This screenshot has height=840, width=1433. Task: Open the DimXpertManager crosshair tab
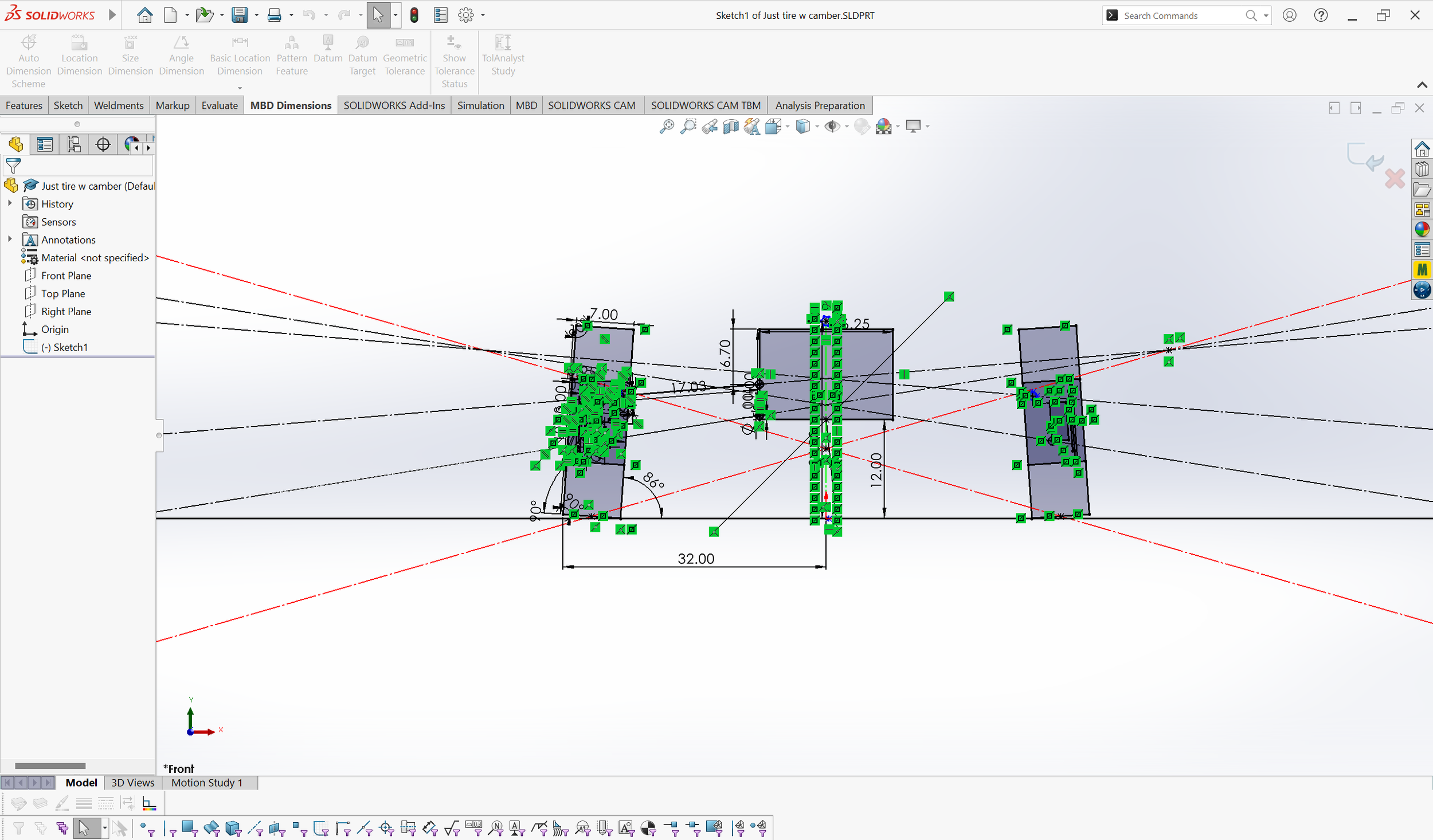103,144
